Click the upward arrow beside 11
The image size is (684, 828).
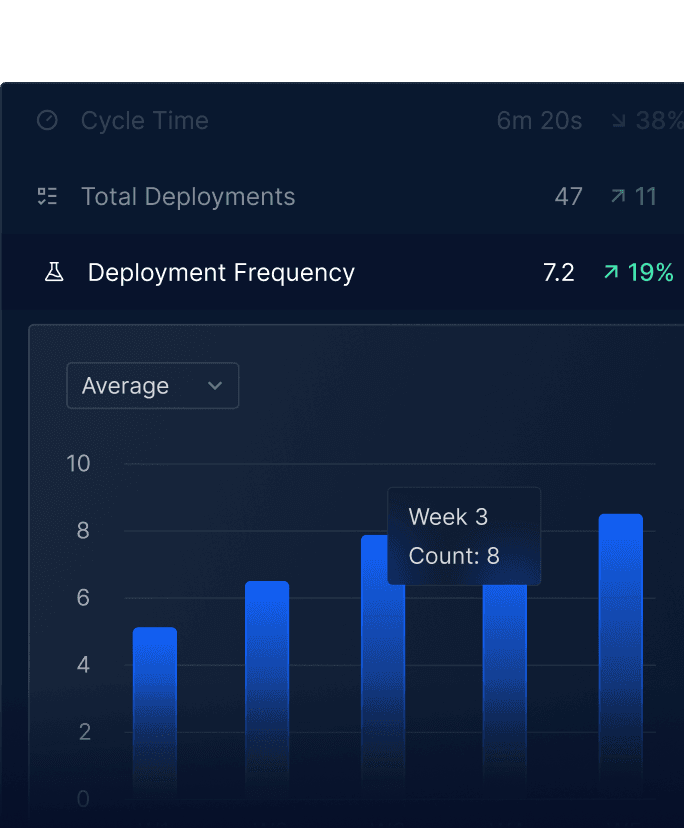tap(618, 196)
